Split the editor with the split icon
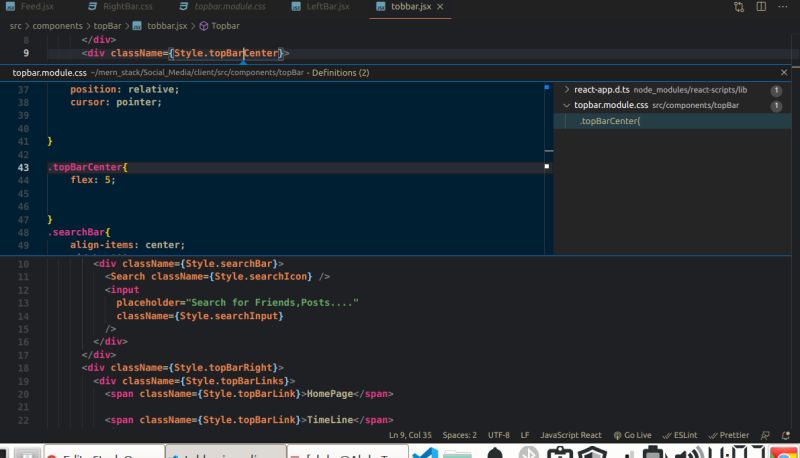 [x=761, y=7]
